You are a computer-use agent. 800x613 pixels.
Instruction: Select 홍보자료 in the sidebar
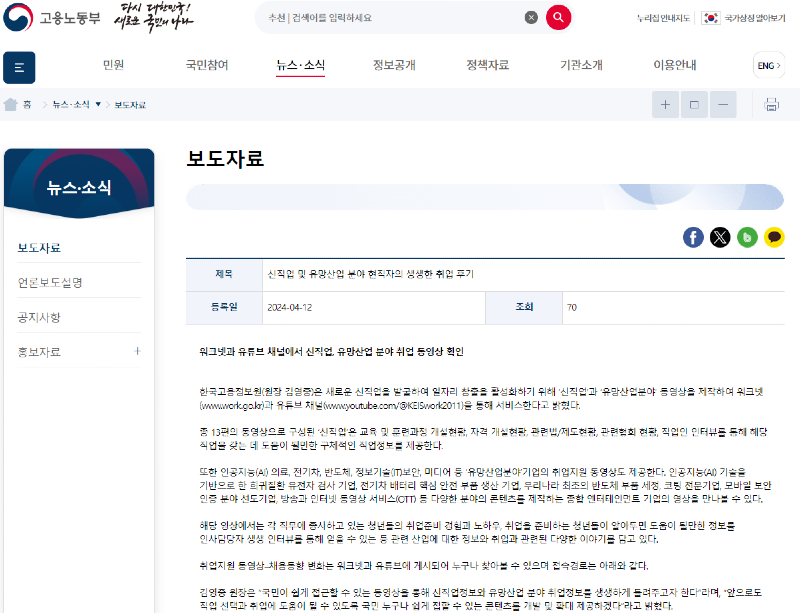click(39, 352)
